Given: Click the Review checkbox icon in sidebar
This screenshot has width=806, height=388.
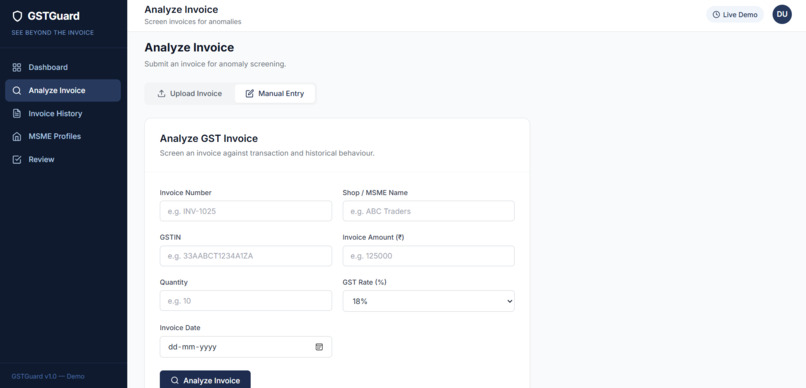Looking at the screenshot, I should pos(17,160).
